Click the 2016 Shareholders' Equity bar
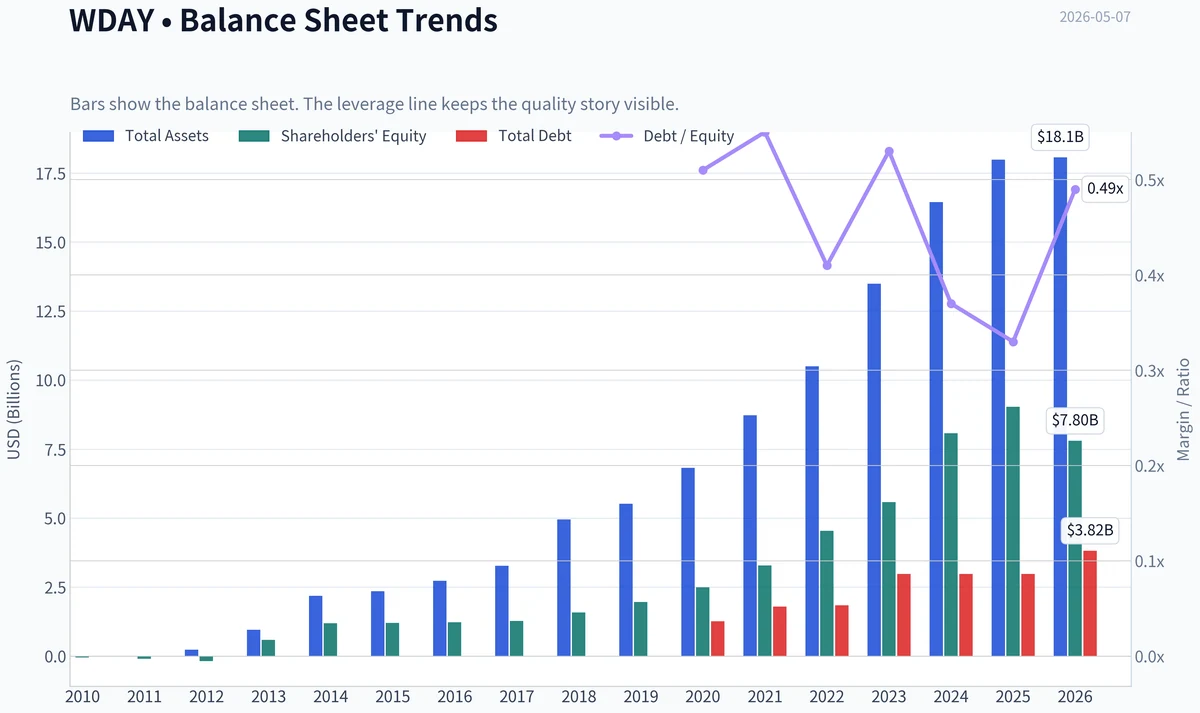Screen dimensions: 1200x713 455,639
